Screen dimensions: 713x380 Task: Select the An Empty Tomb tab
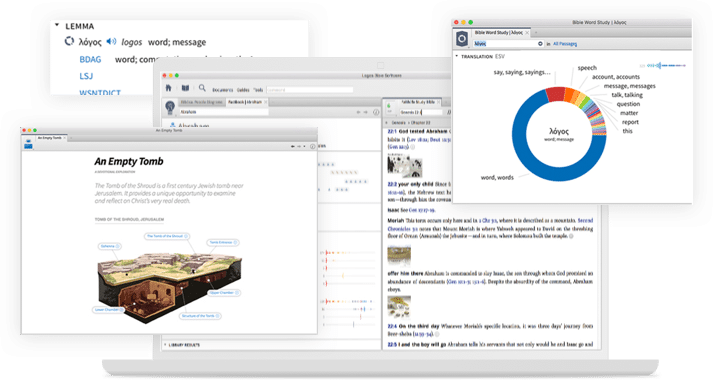coord(49,138)
